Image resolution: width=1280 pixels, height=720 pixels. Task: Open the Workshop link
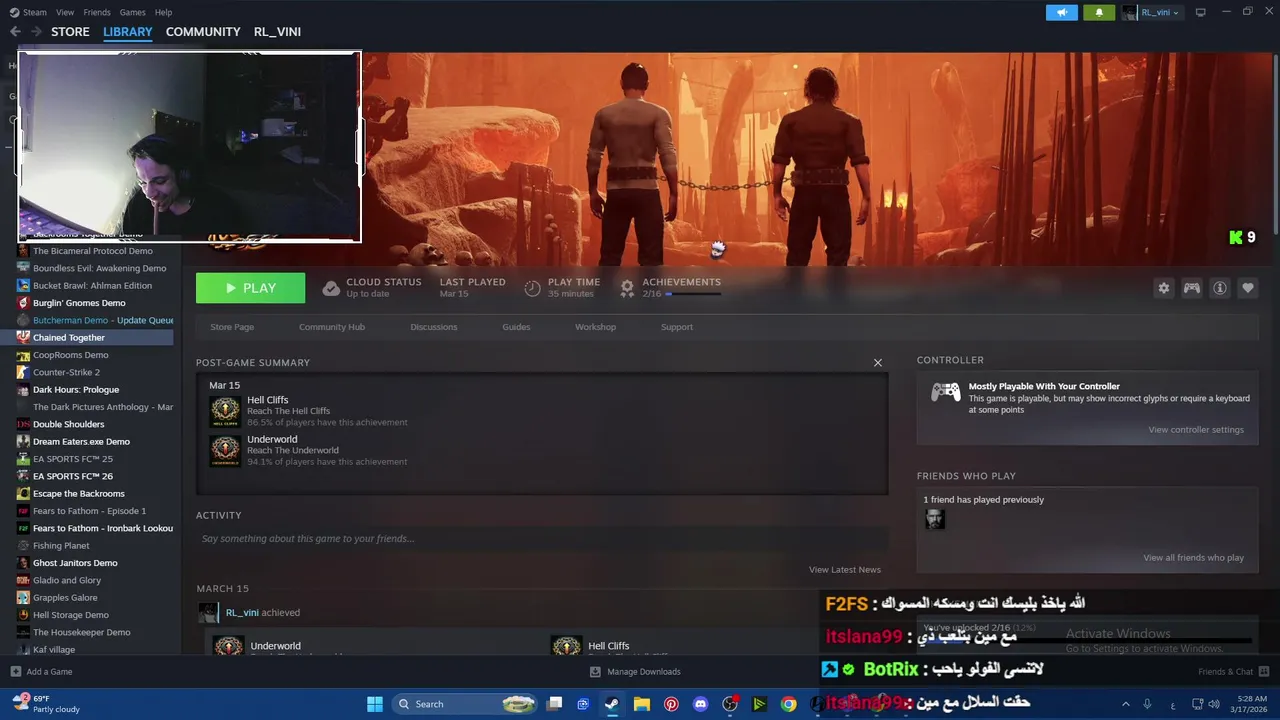click(595, 327)
